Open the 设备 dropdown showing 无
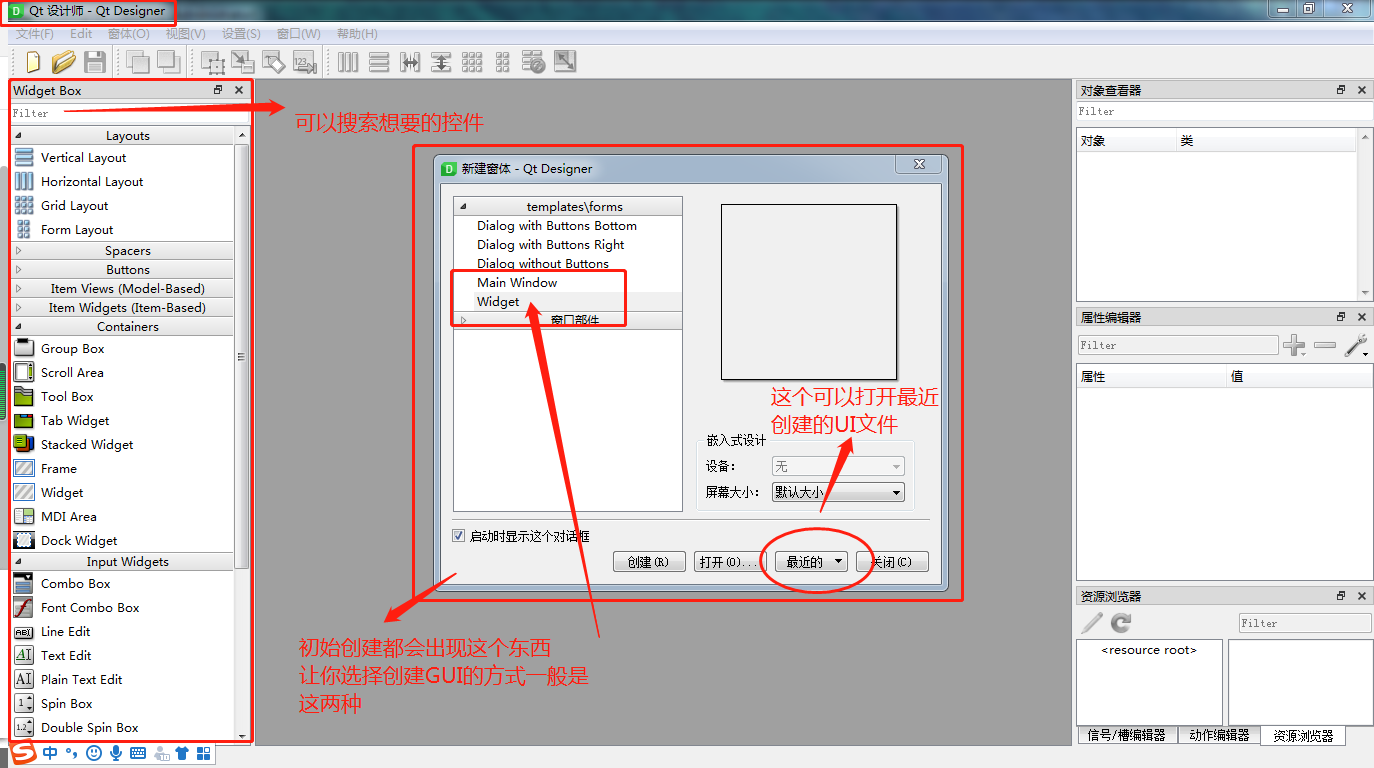 (x=838, y=465)
